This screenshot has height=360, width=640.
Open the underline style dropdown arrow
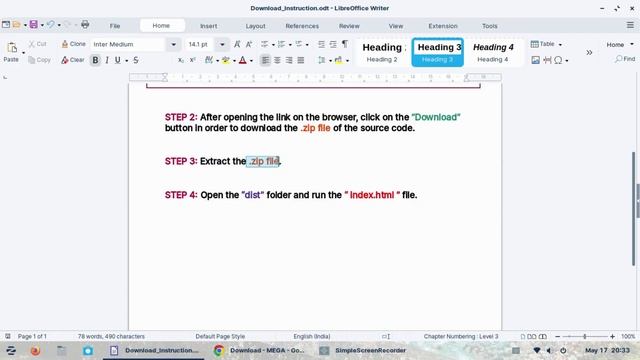[127, 60]
